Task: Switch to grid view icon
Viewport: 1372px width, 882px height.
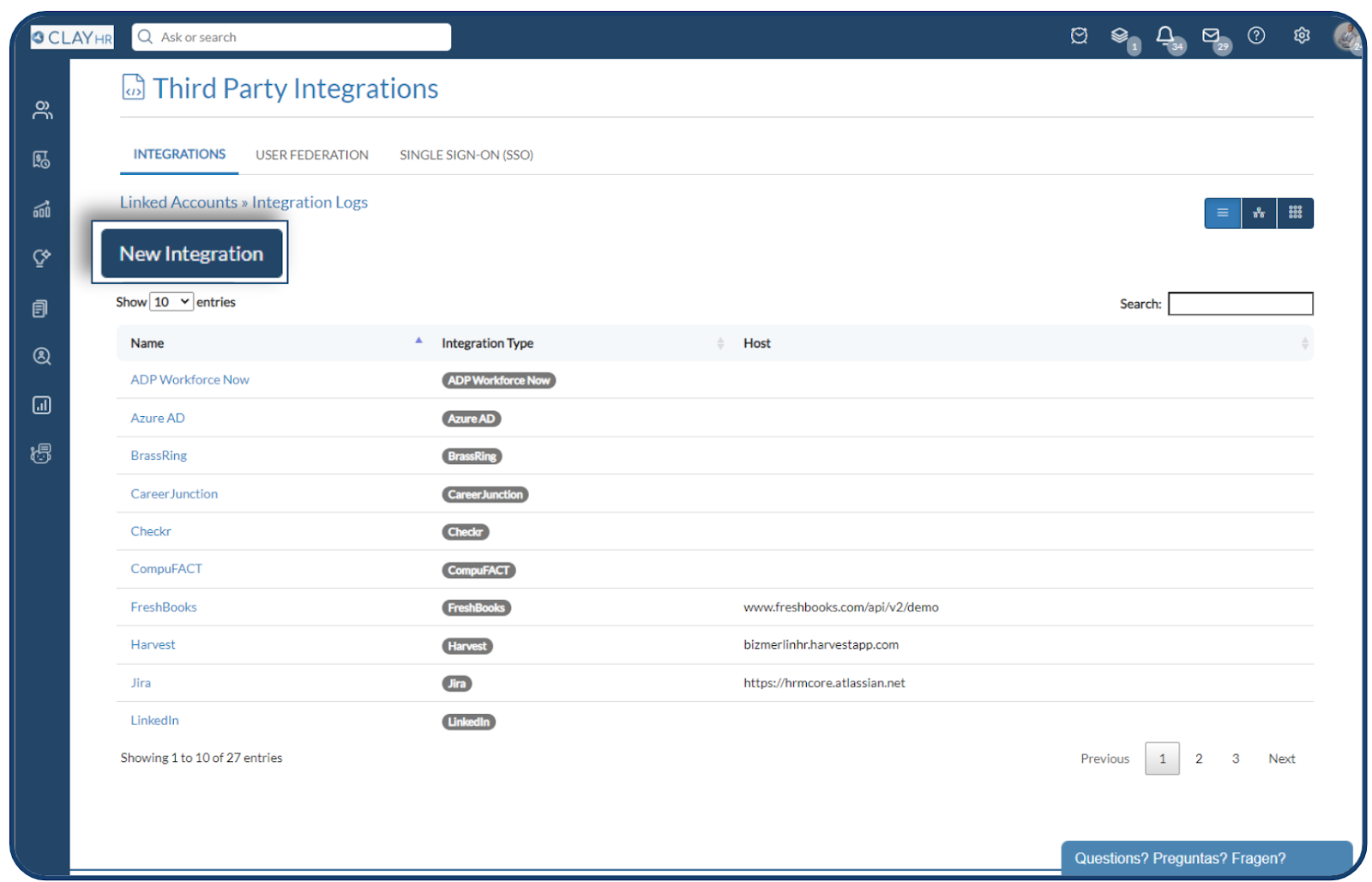Action: [1295, 213]
